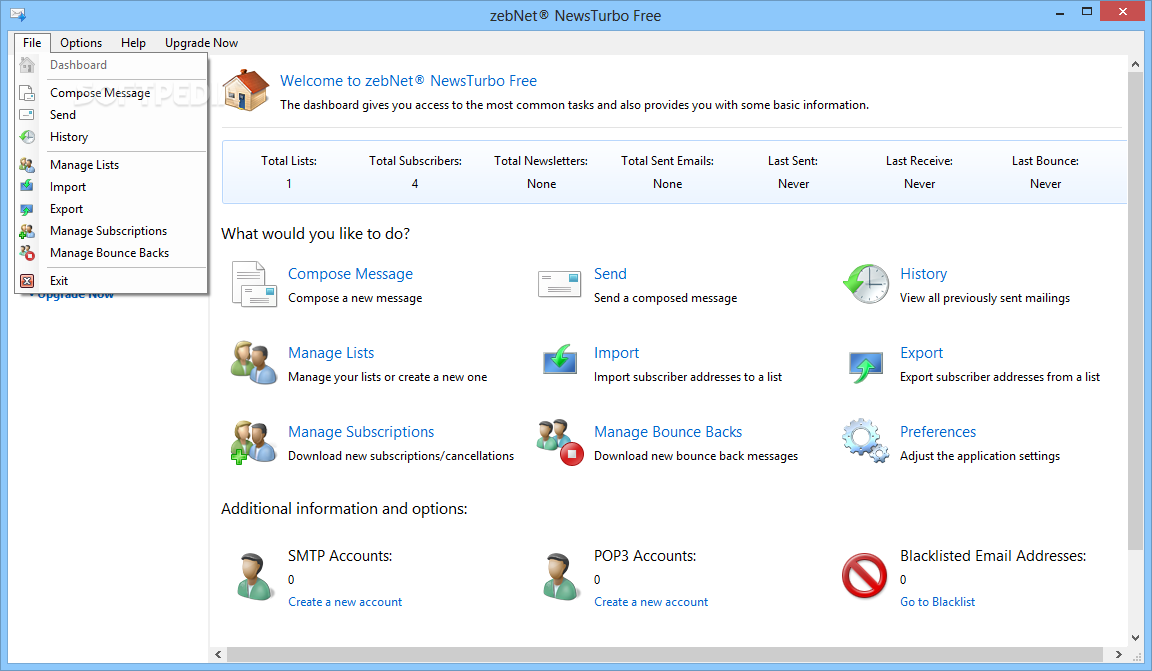Screen dimensions: 1152x671
Task: Click the Welcome to zebNet NewsTurbo Free heading
Action: (408, 81)
